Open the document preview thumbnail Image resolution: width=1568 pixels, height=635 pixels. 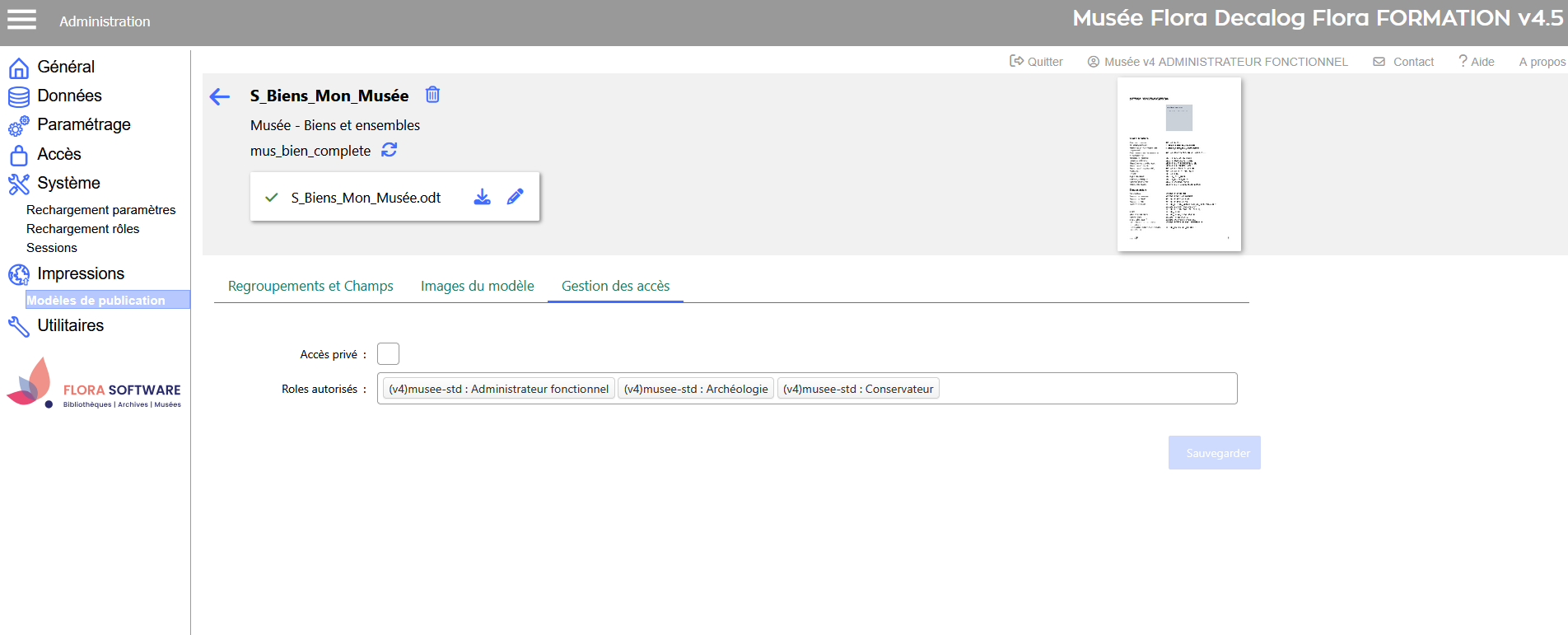coord(1178,165)
